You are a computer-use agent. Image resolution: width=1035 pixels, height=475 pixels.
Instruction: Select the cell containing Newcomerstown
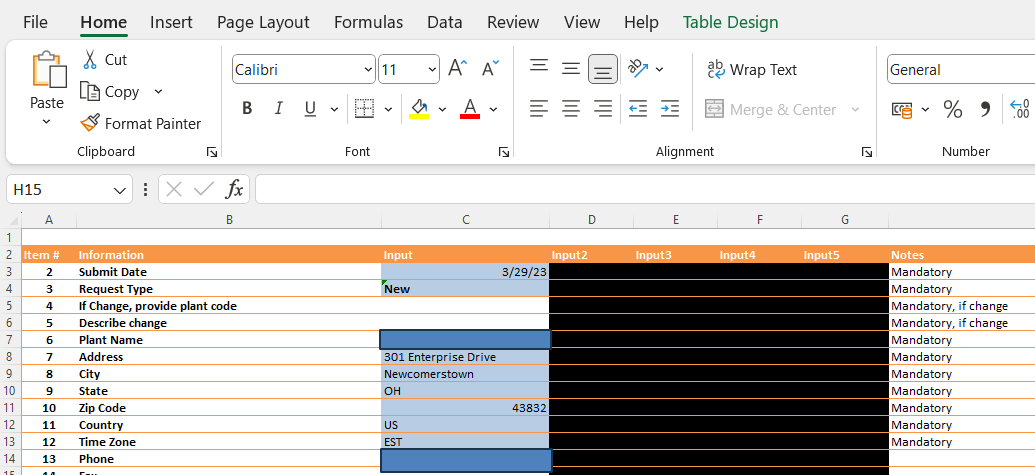[x=465, y=374]
